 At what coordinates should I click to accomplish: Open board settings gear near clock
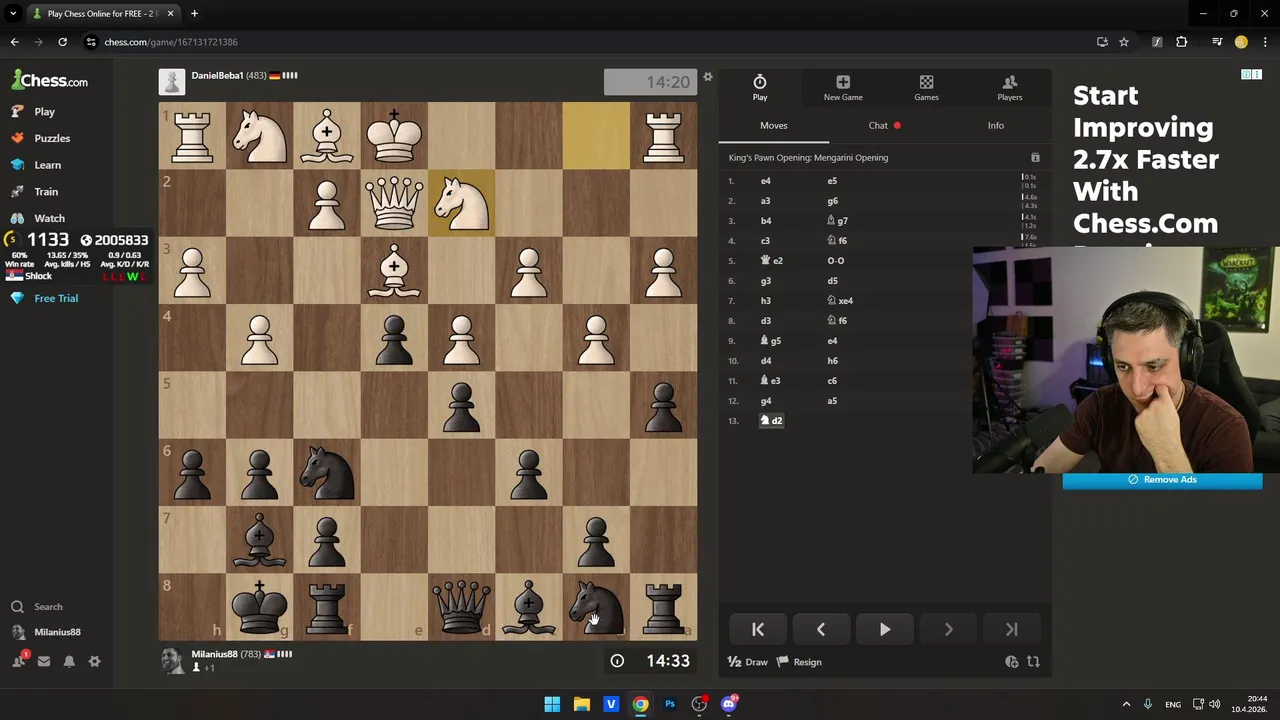(x=708, y=77)
